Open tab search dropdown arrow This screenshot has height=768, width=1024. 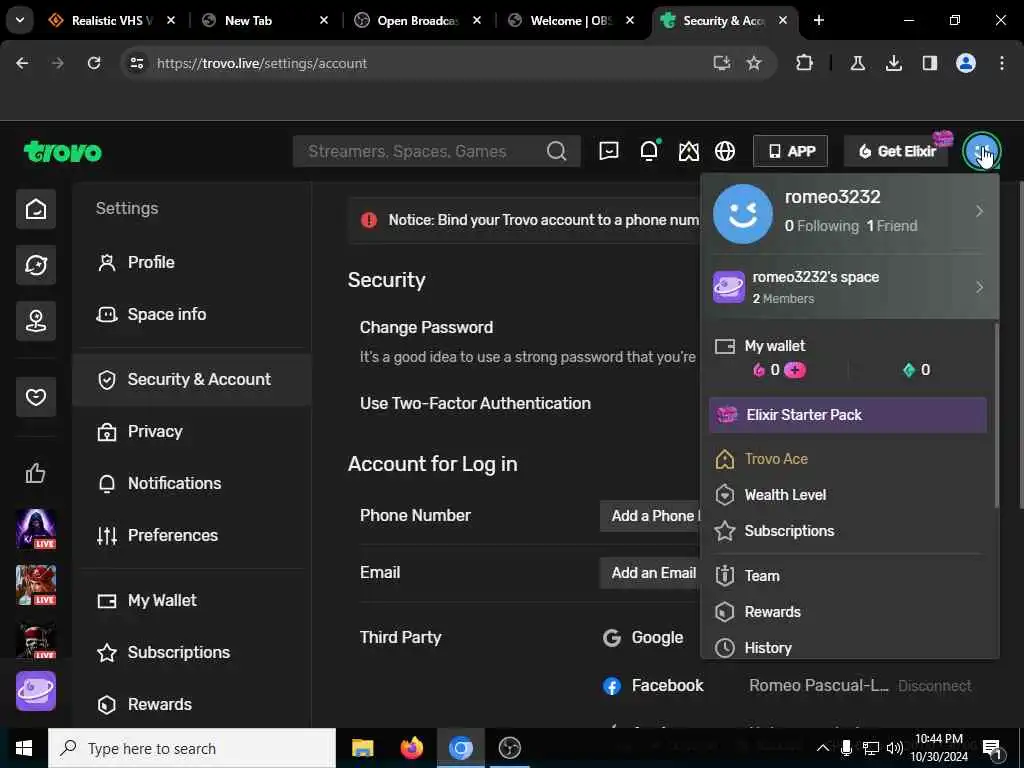click(x=20, y=20)
